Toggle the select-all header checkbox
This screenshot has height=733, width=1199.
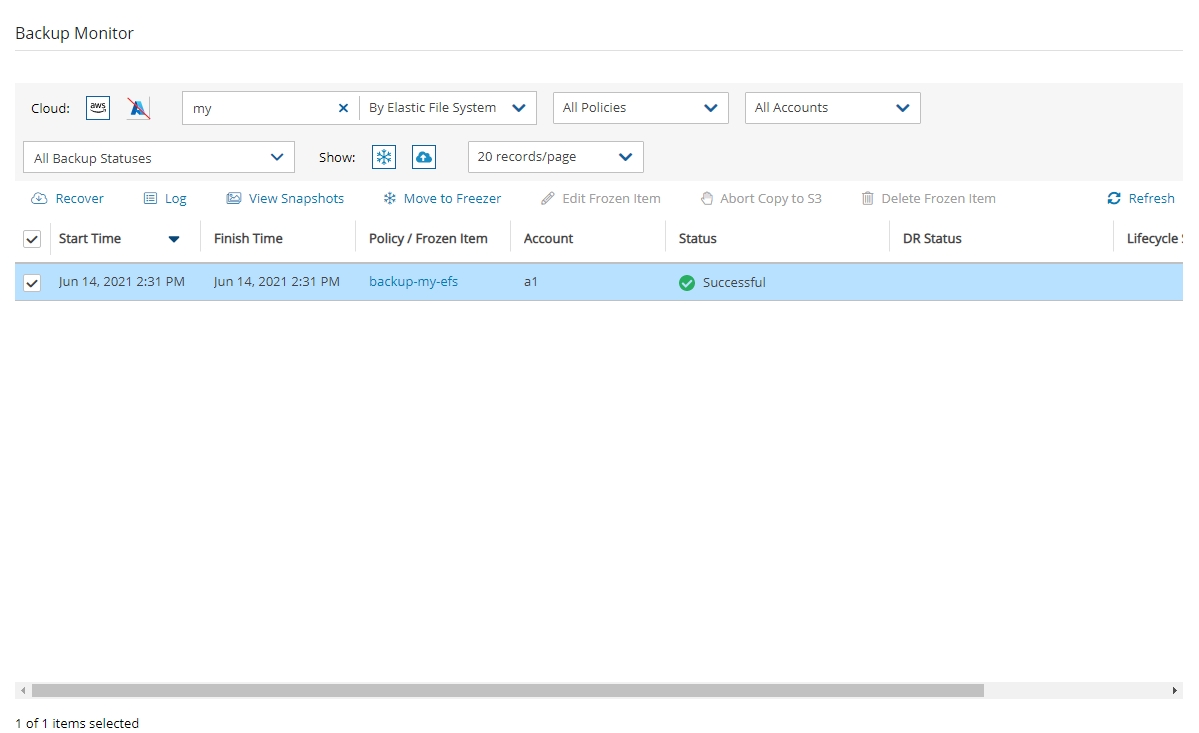pyautogui.click(x=32, y=239)
